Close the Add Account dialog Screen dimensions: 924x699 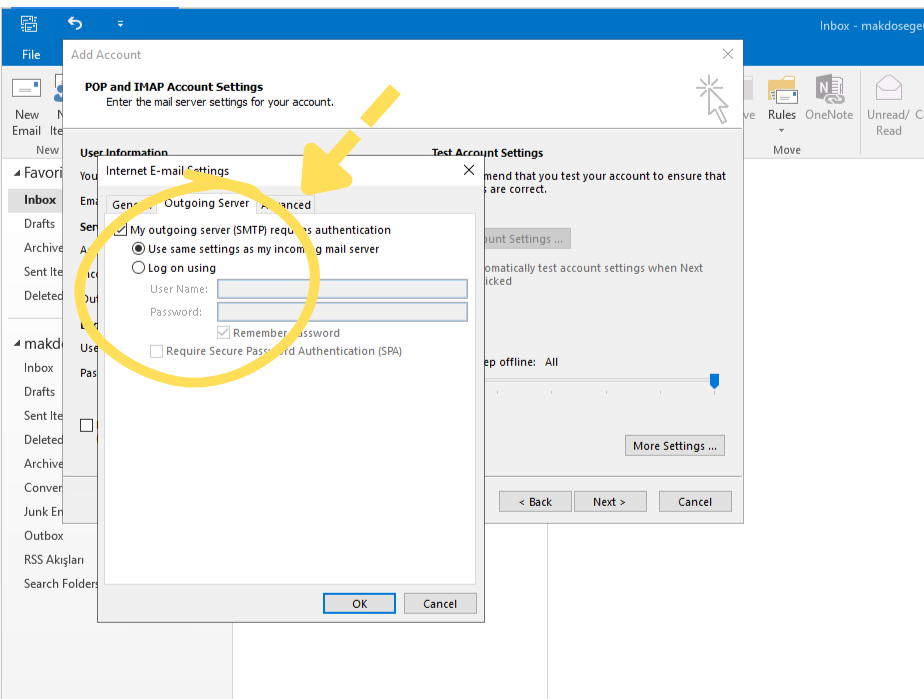point(728,54)
